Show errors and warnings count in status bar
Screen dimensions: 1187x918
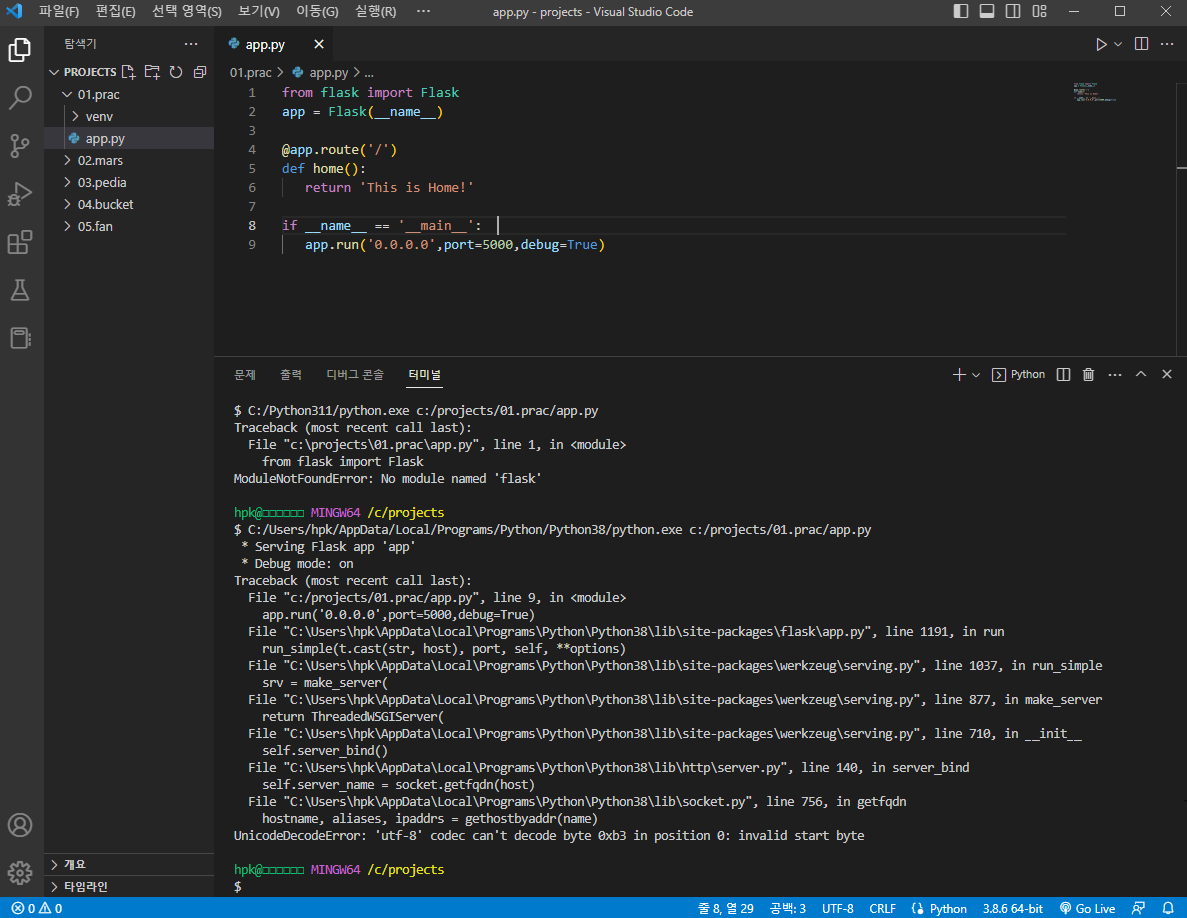[x=37, y=908]
